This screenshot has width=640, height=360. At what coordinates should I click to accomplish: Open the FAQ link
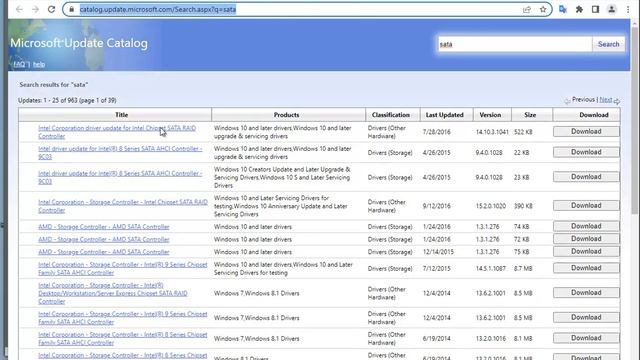pos(19,64)
